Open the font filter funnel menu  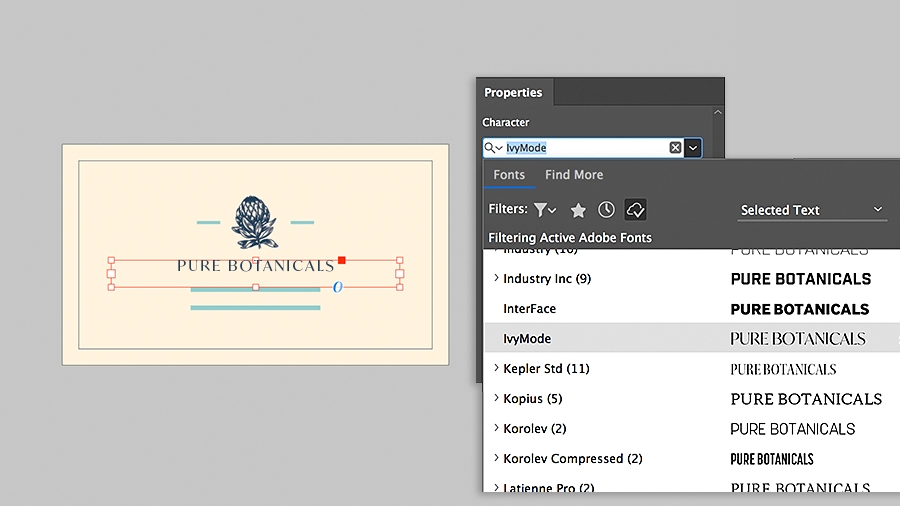(545, 210)
